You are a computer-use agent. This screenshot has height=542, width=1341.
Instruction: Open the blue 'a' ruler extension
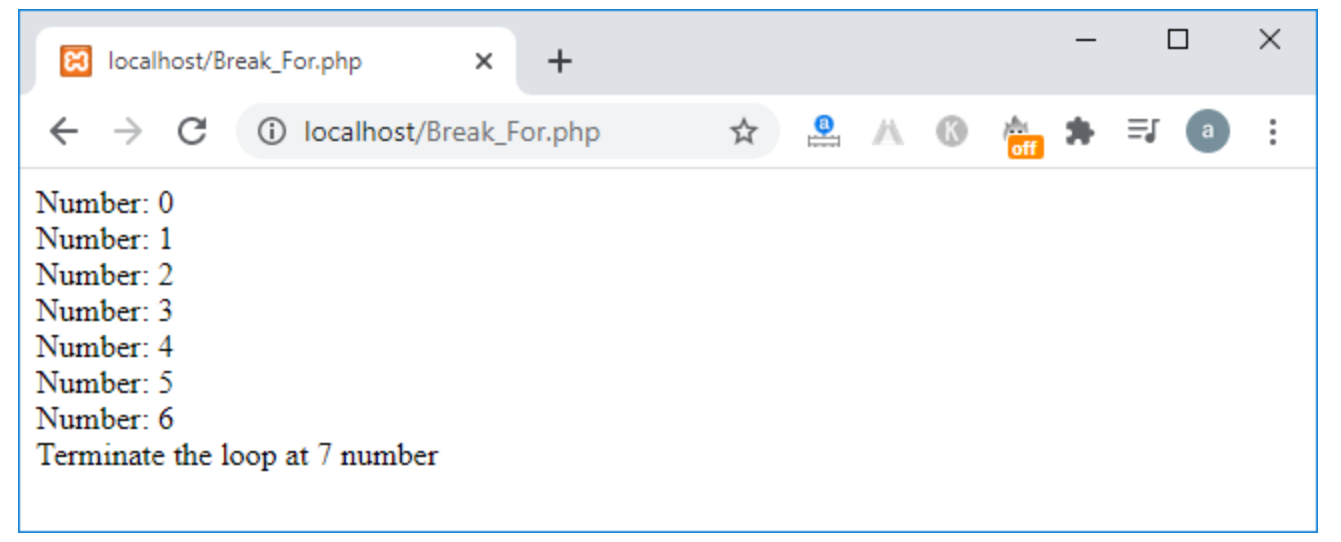[x=824, y=131]
